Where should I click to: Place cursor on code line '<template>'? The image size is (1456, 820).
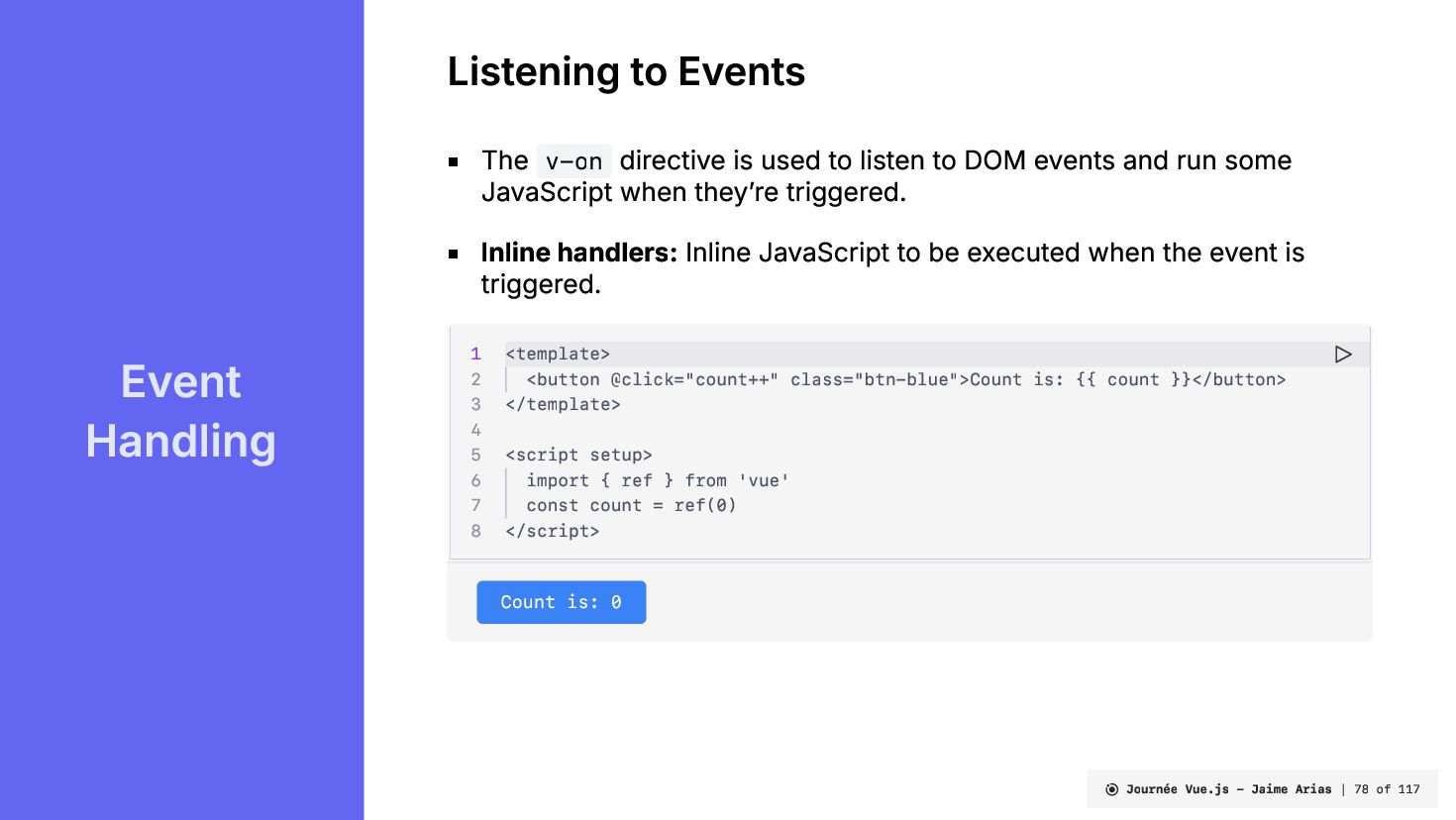point(558,355)
